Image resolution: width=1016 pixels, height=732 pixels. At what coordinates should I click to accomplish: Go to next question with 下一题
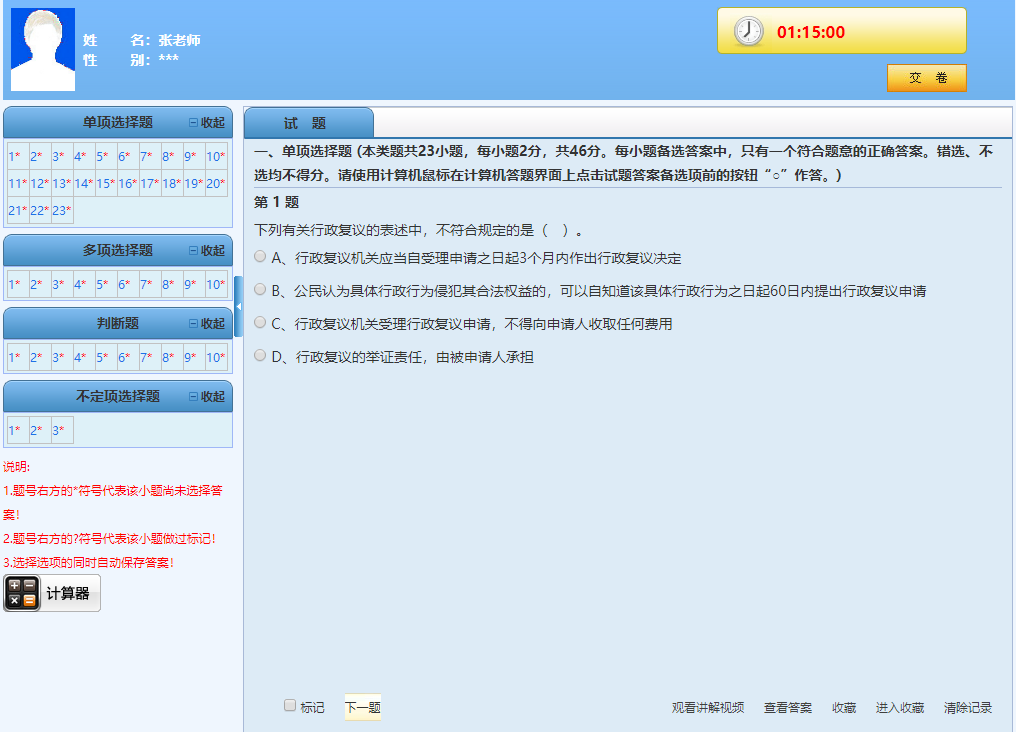(x=363, y=708)
